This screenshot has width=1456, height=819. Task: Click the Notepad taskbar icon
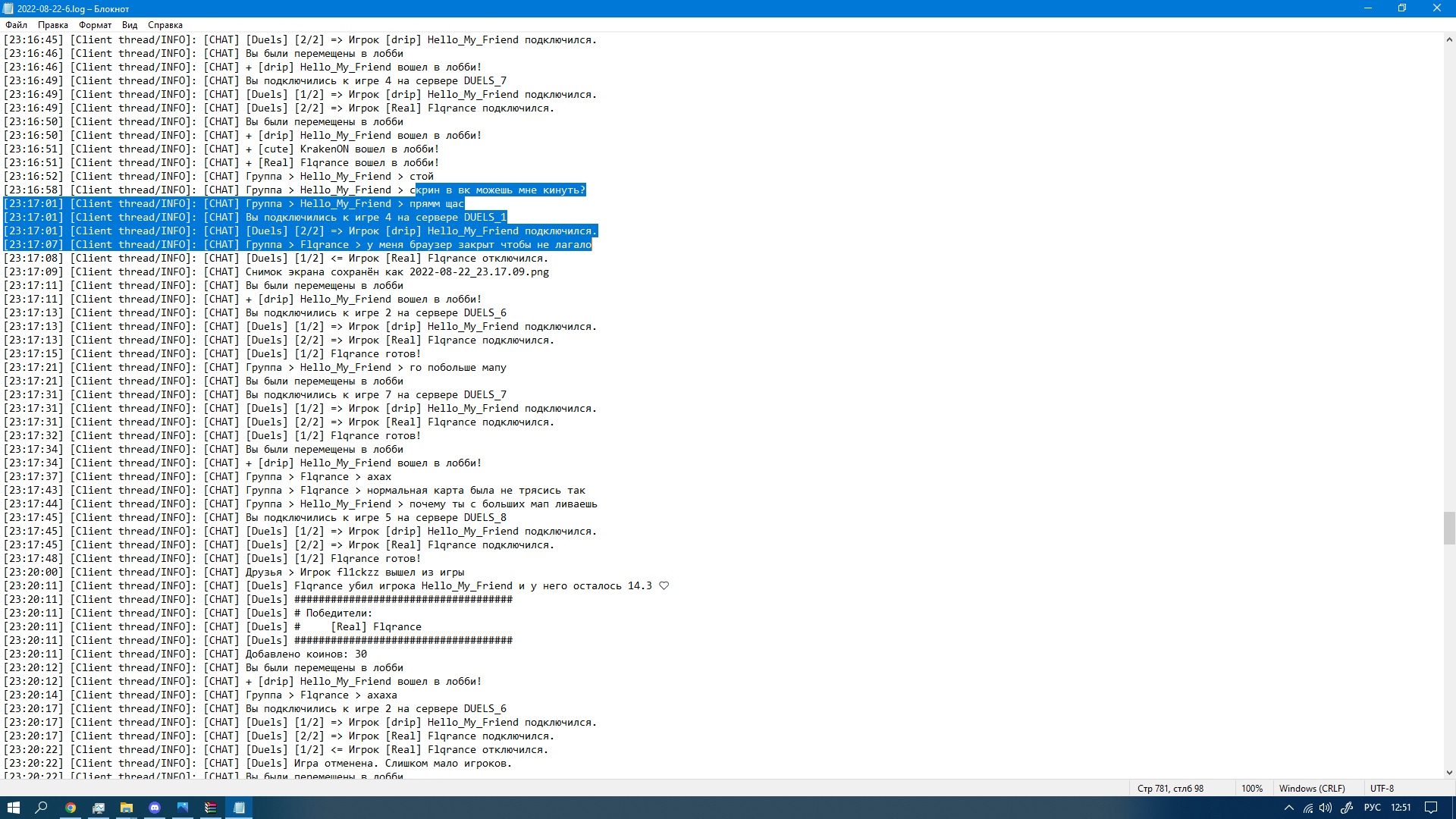pyautogui.click(x=239, y=808)
